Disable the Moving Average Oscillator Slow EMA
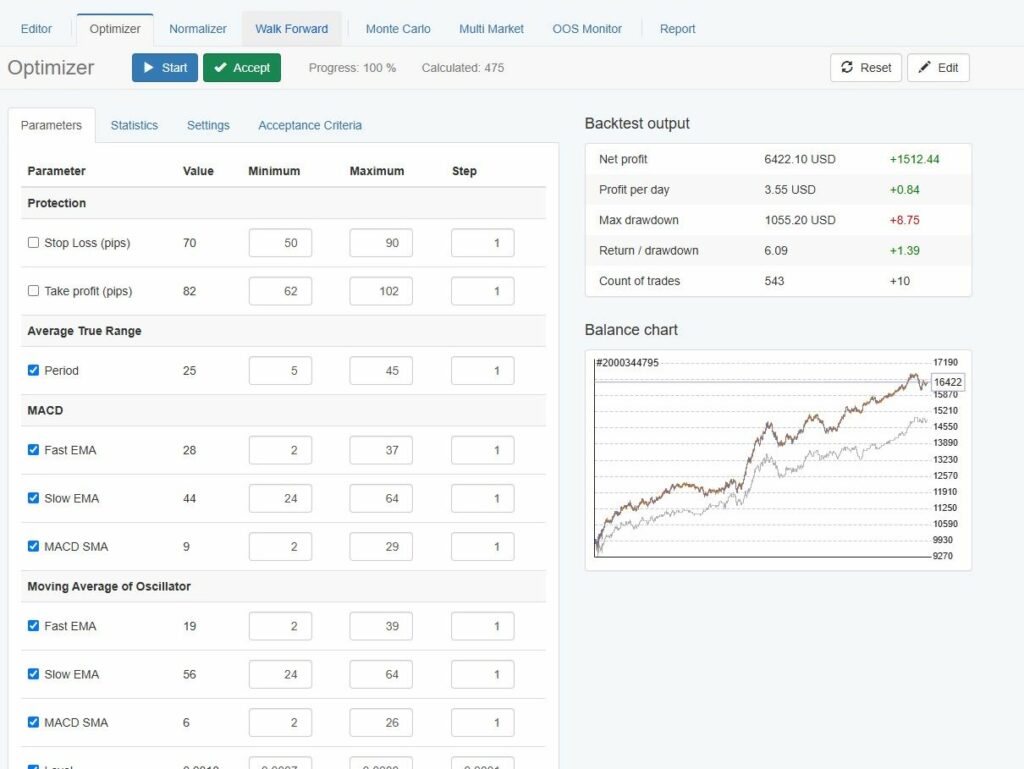Viewport: 1024px width, 769px height. tap(32, 674)
